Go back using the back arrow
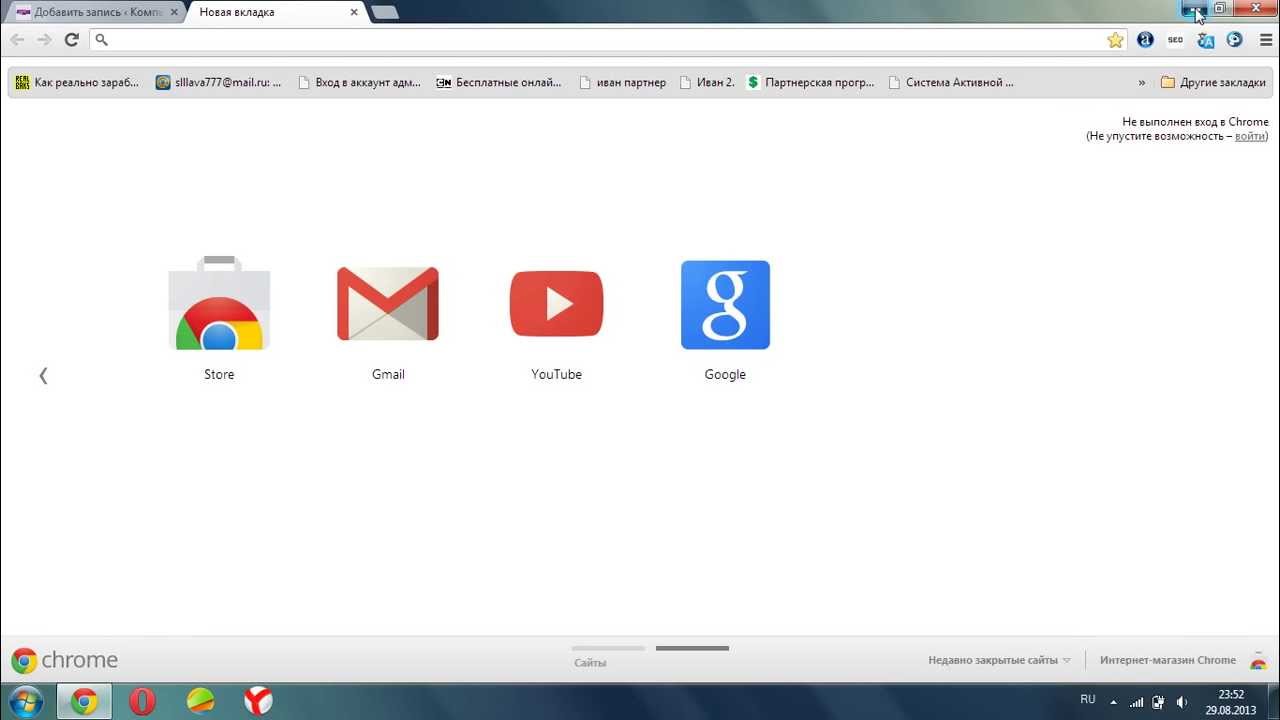 pos(17,40)
